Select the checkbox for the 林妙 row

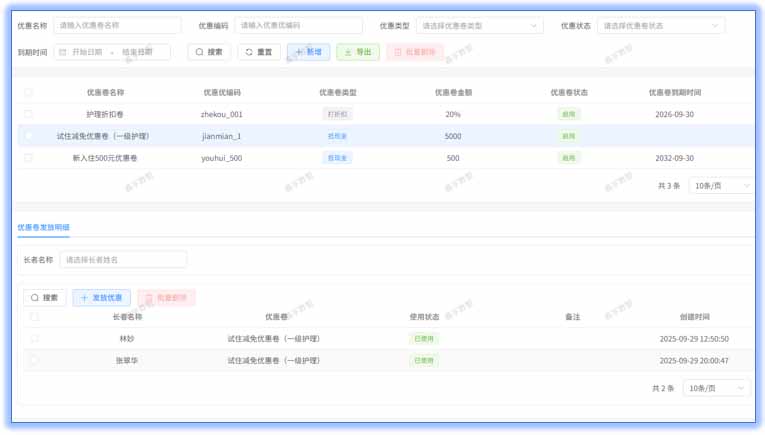35,339
